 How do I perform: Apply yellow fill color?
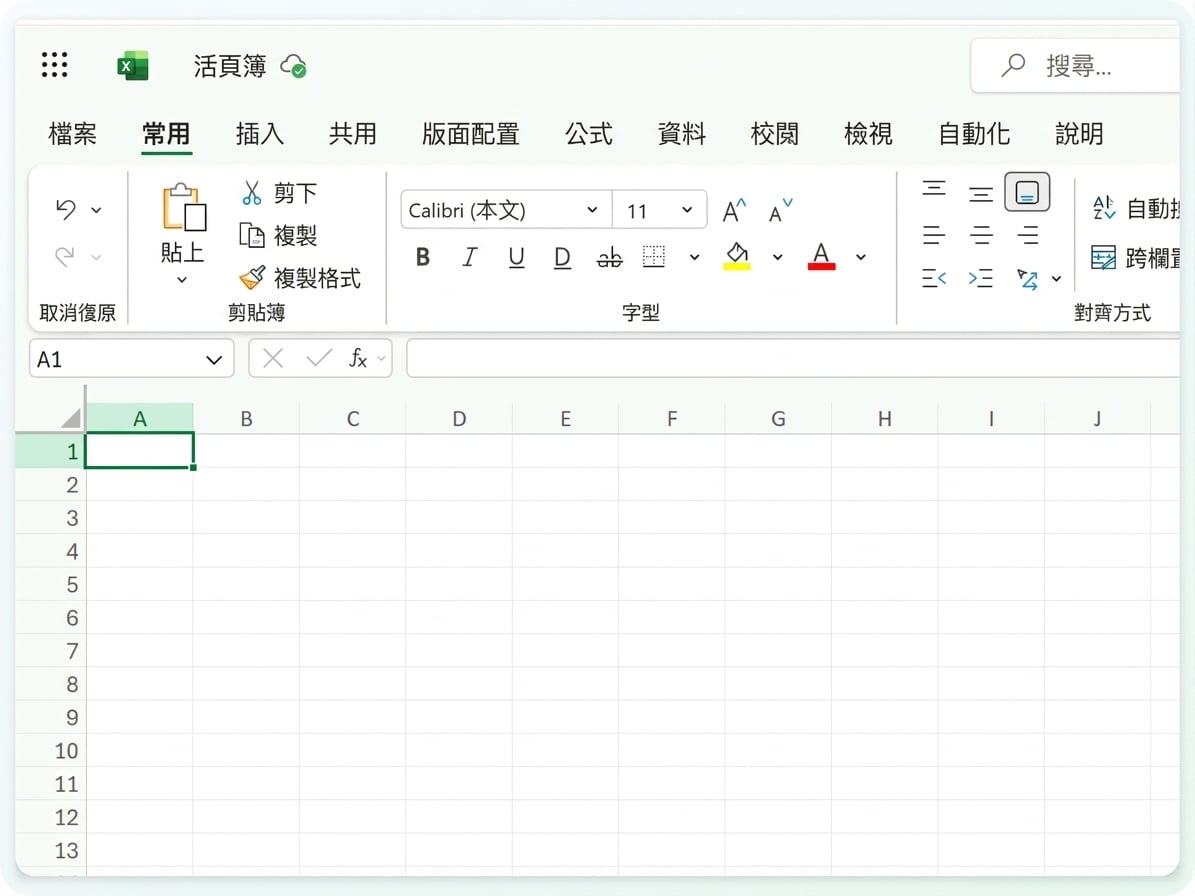737,257
